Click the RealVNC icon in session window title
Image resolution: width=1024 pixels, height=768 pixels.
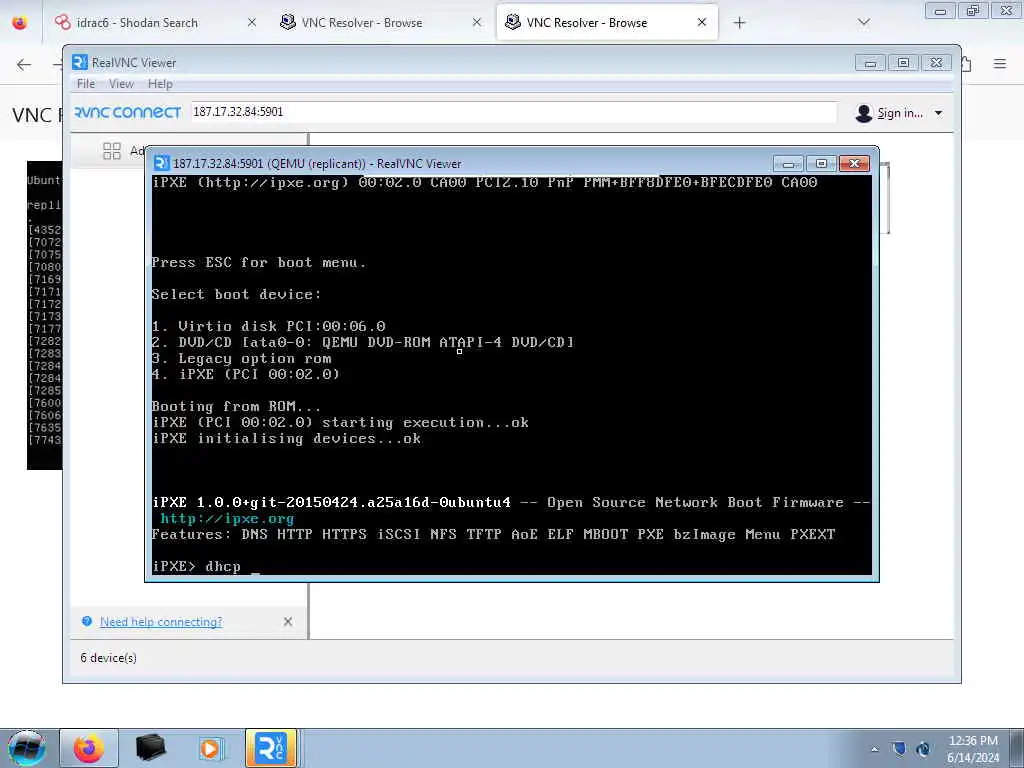click(161, 163)
